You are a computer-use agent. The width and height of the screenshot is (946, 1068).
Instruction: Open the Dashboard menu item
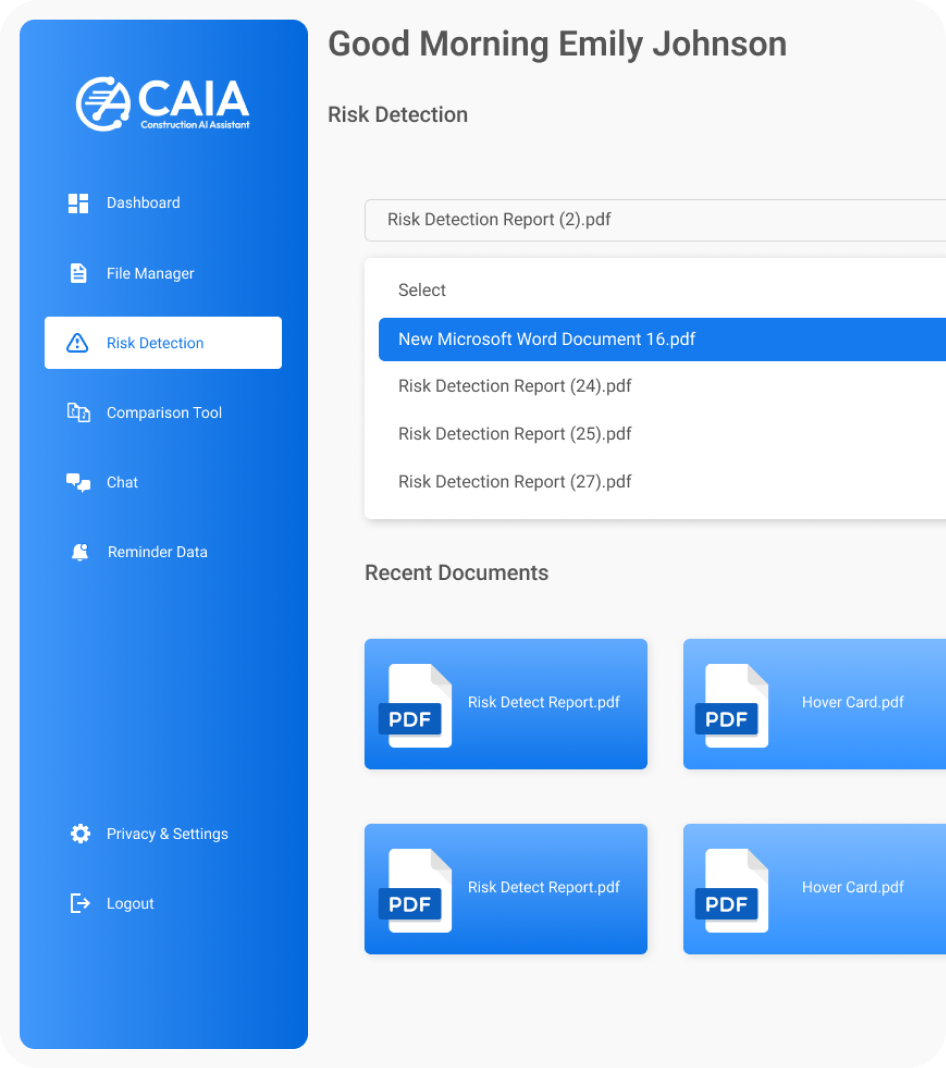(x=143, y=203)
